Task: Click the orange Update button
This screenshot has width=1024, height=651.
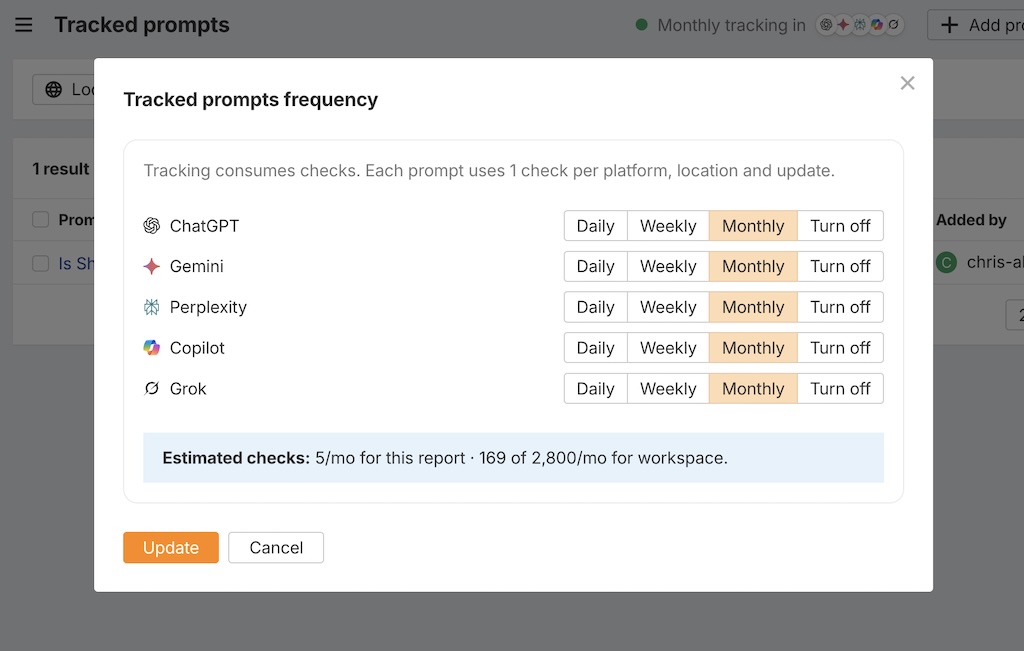Action: pos(171,547)
